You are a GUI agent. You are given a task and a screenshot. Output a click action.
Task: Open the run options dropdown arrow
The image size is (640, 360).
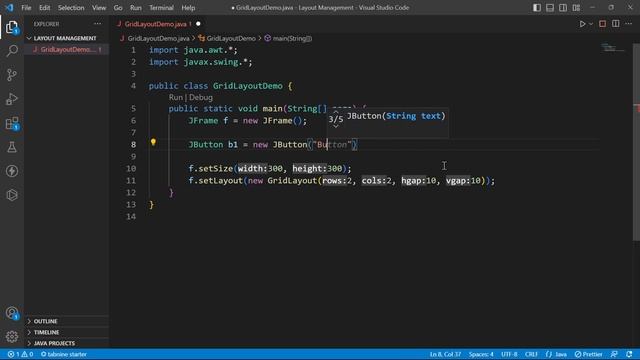591,24
